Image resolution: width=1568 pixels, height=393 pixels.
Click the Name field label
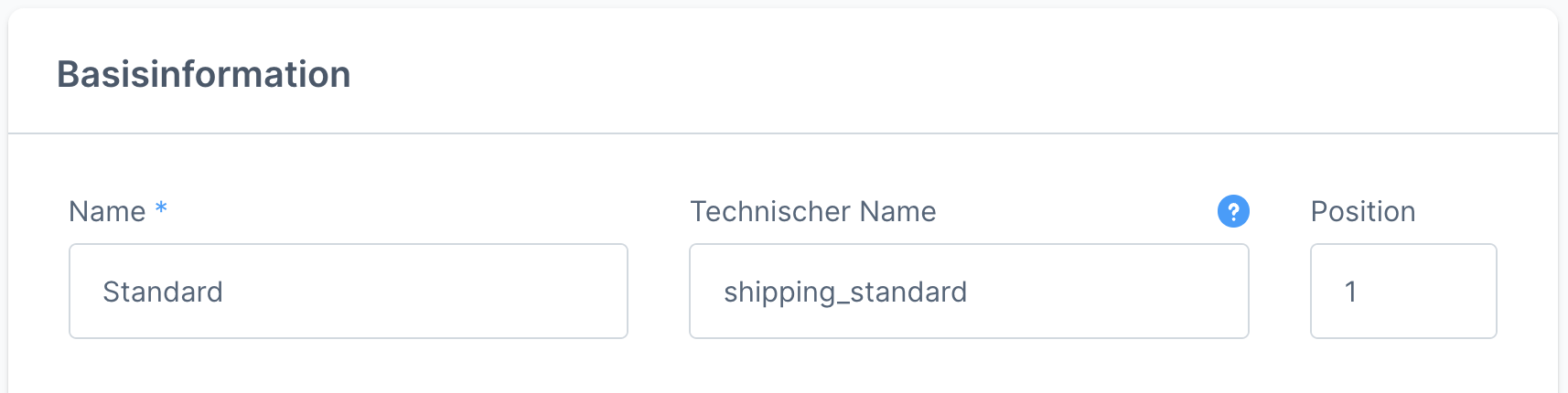(x=107, y=211)
